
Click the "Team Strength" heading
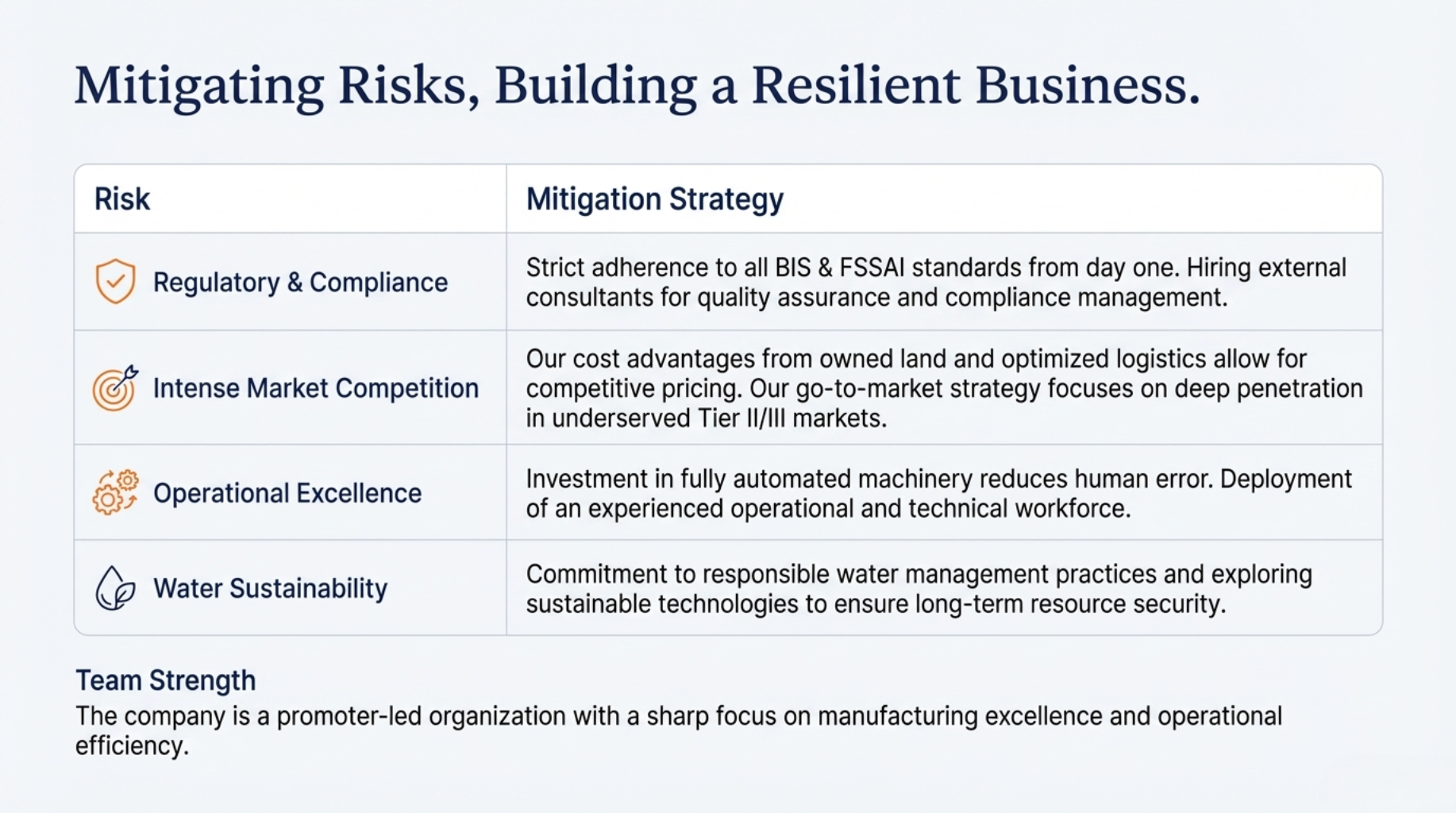(165, 680)
